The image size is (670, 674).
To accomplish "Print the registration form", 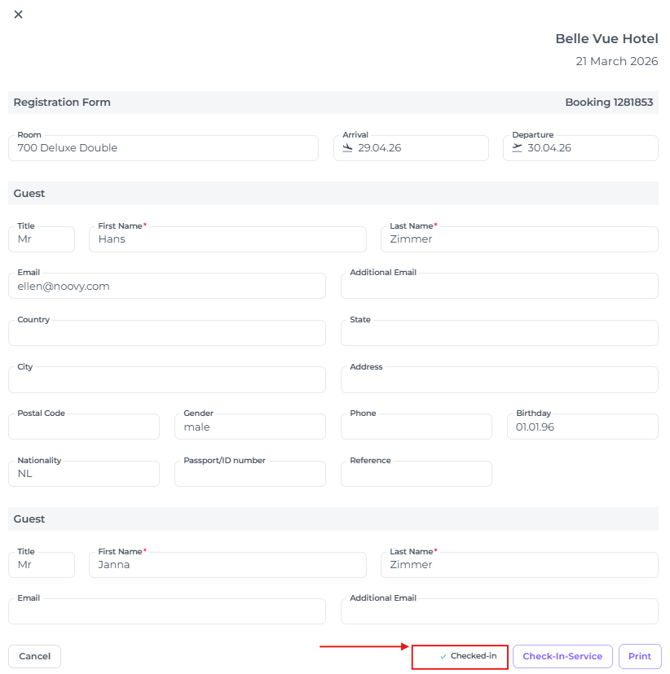I will pyautogui.click(x=639, y=657).
